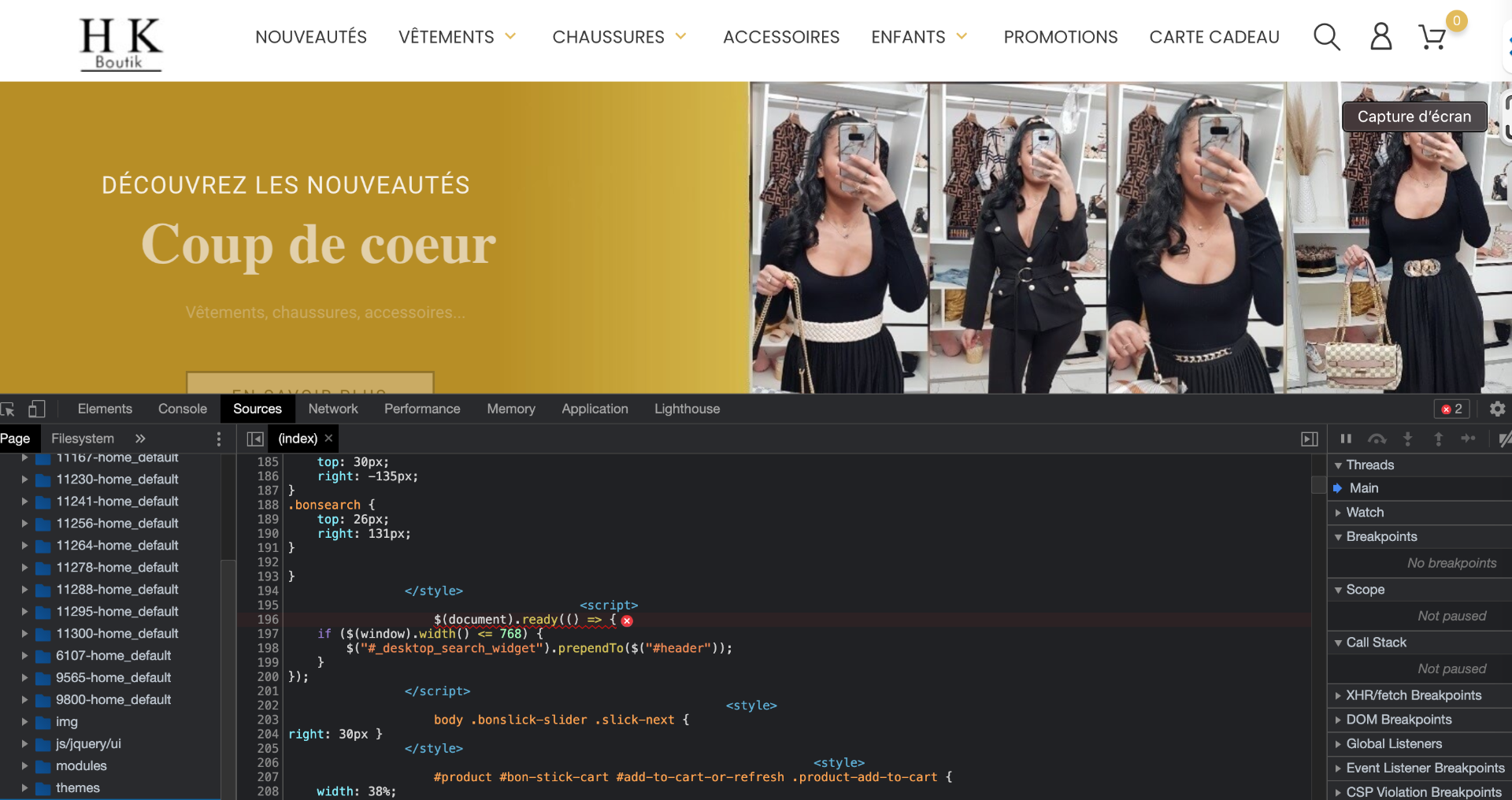Expand the 11256-home_default folder arrow
The image size is (1512, 800).
(x=24, y=524)
